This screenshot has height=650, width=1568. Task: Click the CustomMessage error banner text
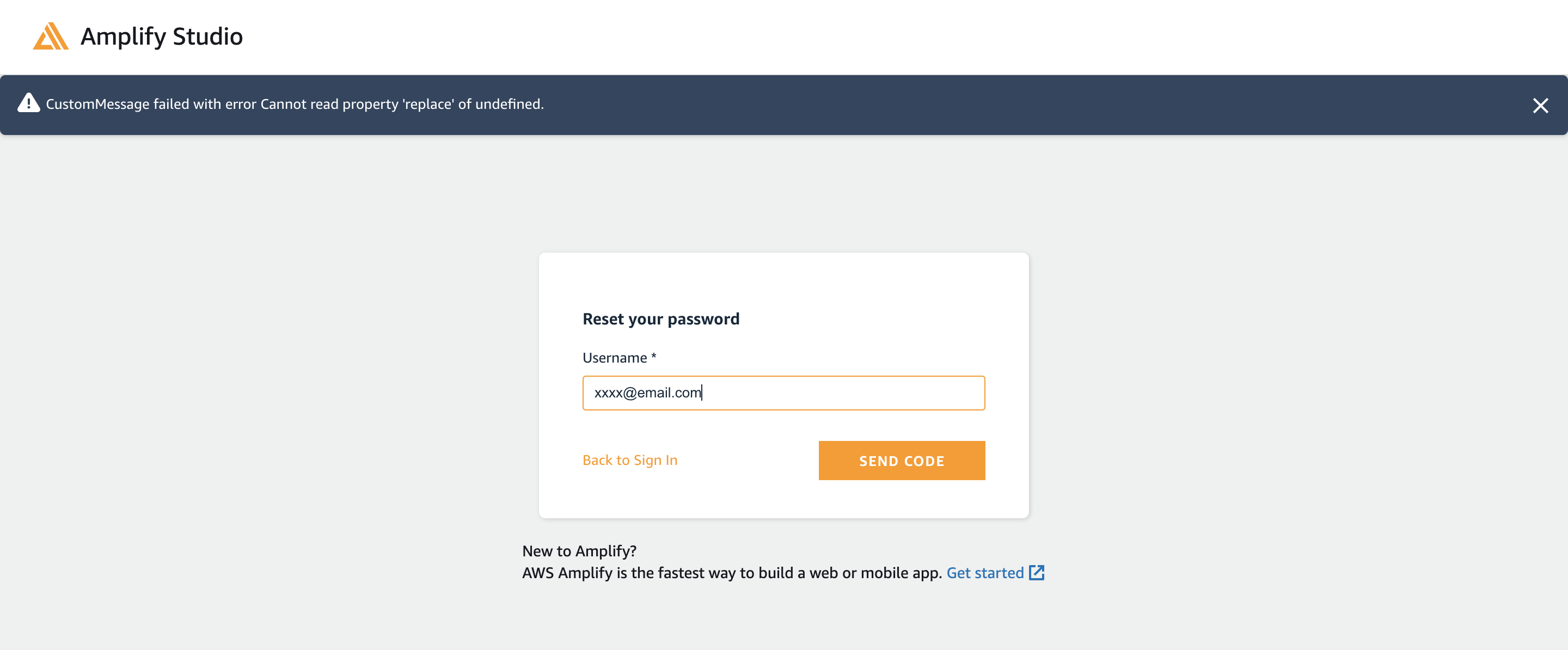(x=295, y=103)
